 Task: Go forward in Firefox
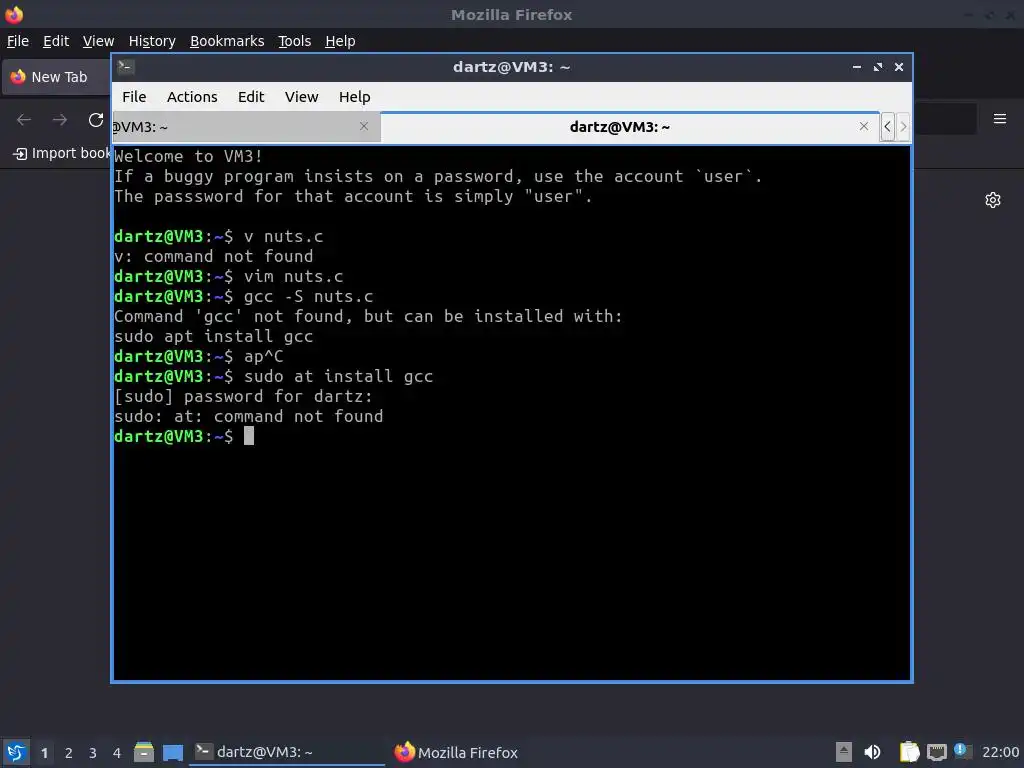point(59,120)
